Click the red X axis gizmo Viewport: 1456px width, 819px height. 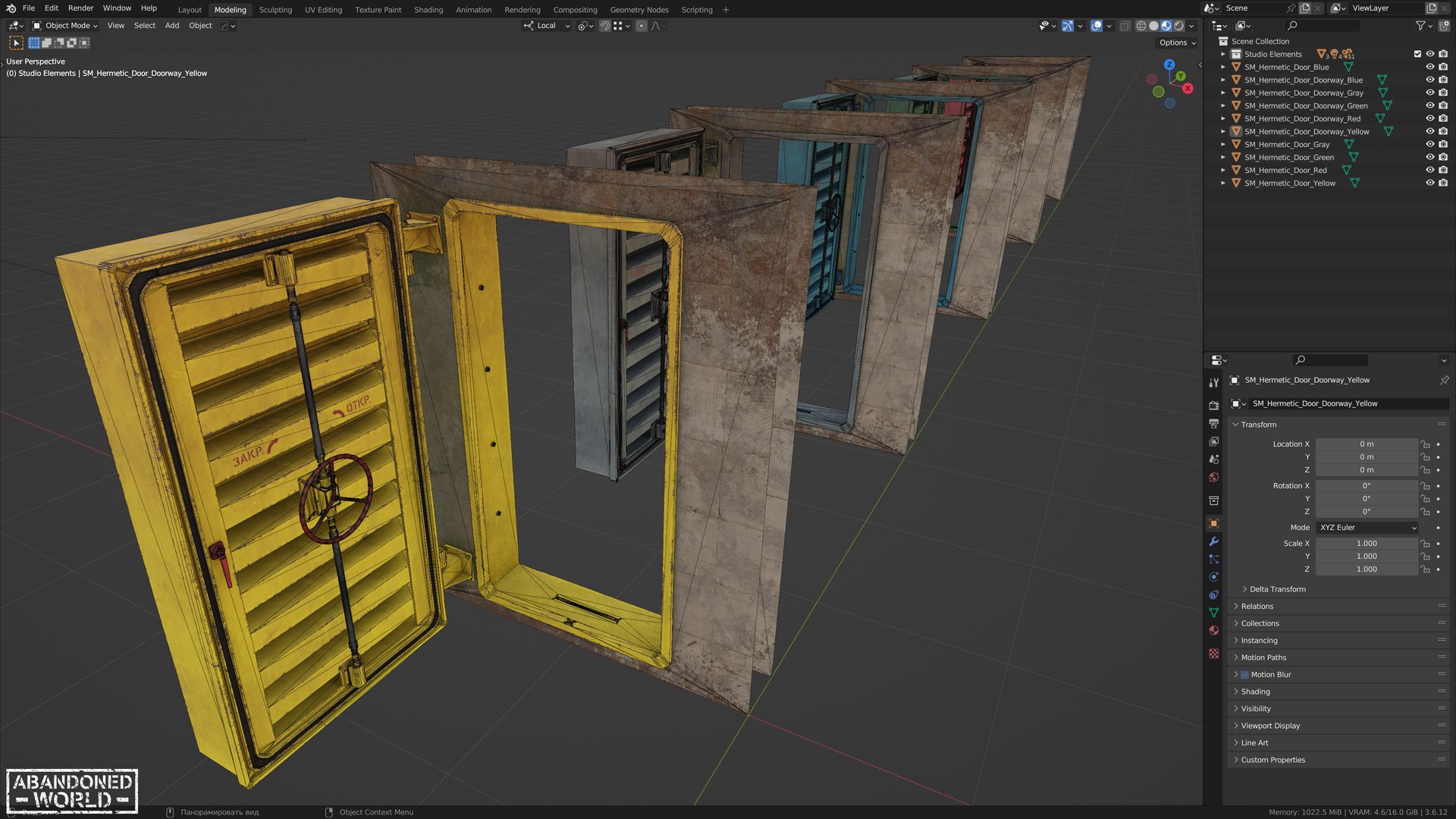coord(1188,89)
